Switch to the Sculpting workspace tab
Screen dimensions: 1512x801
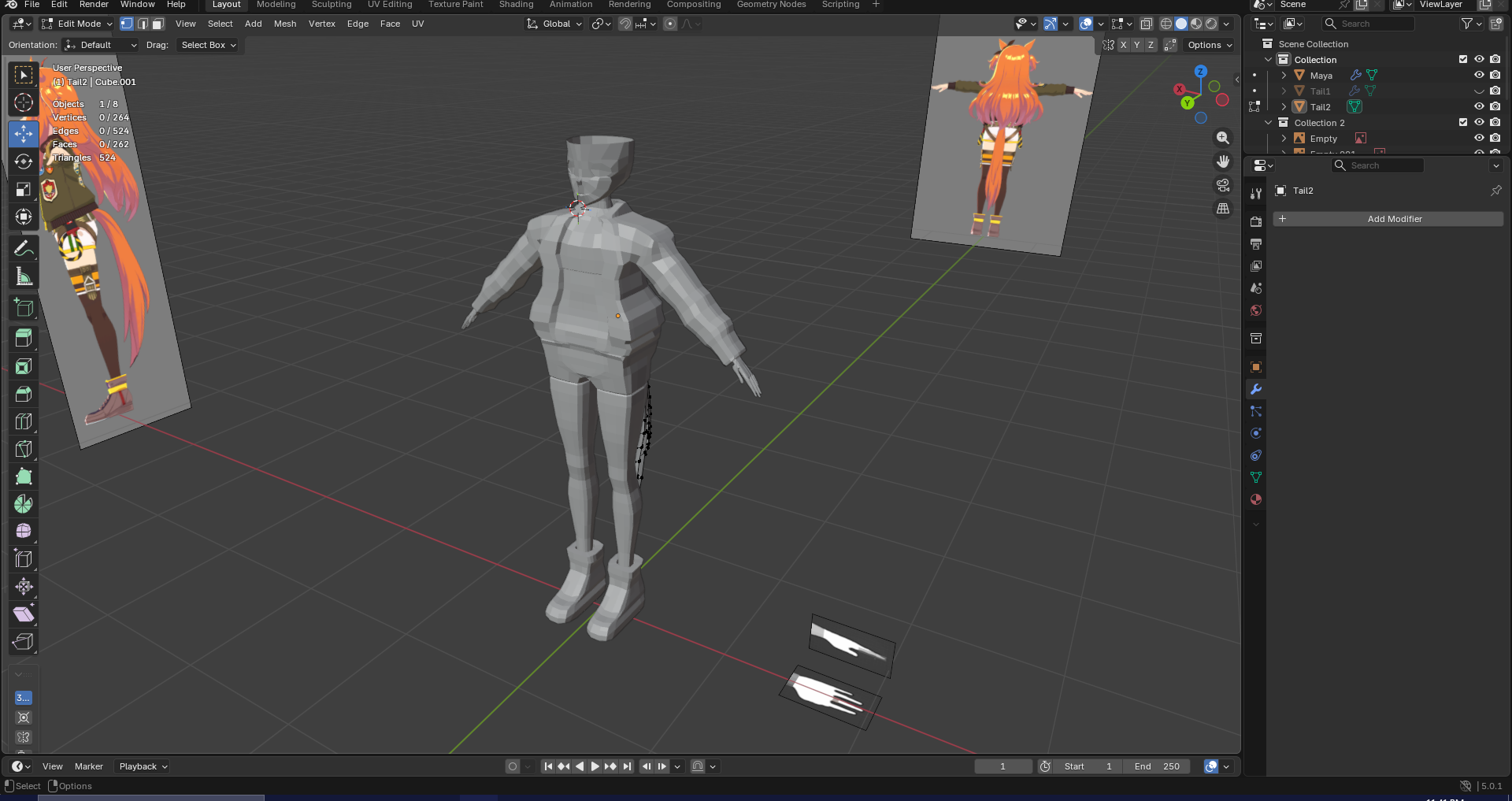coord(332,5)
